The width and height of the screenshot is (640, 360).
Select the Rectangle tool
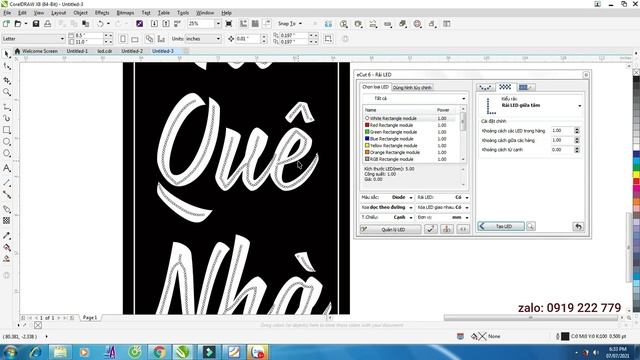(x=7, y=130)
